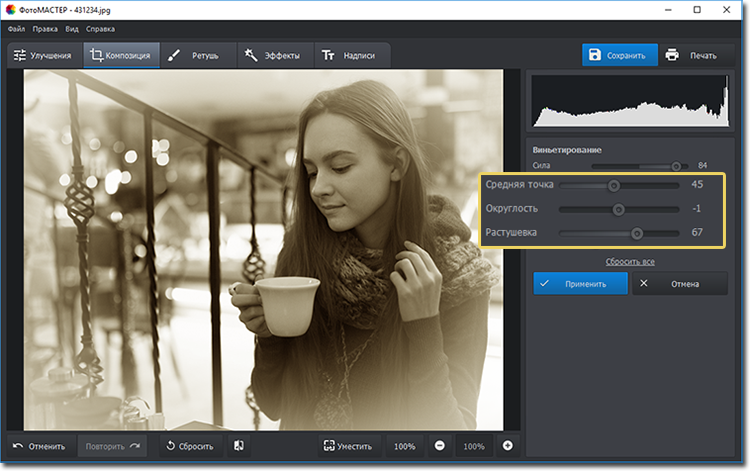Click the zoom in plus icon
Viewport: 750px width, 471px height.
pyautogui.click(x=507, y=446)
